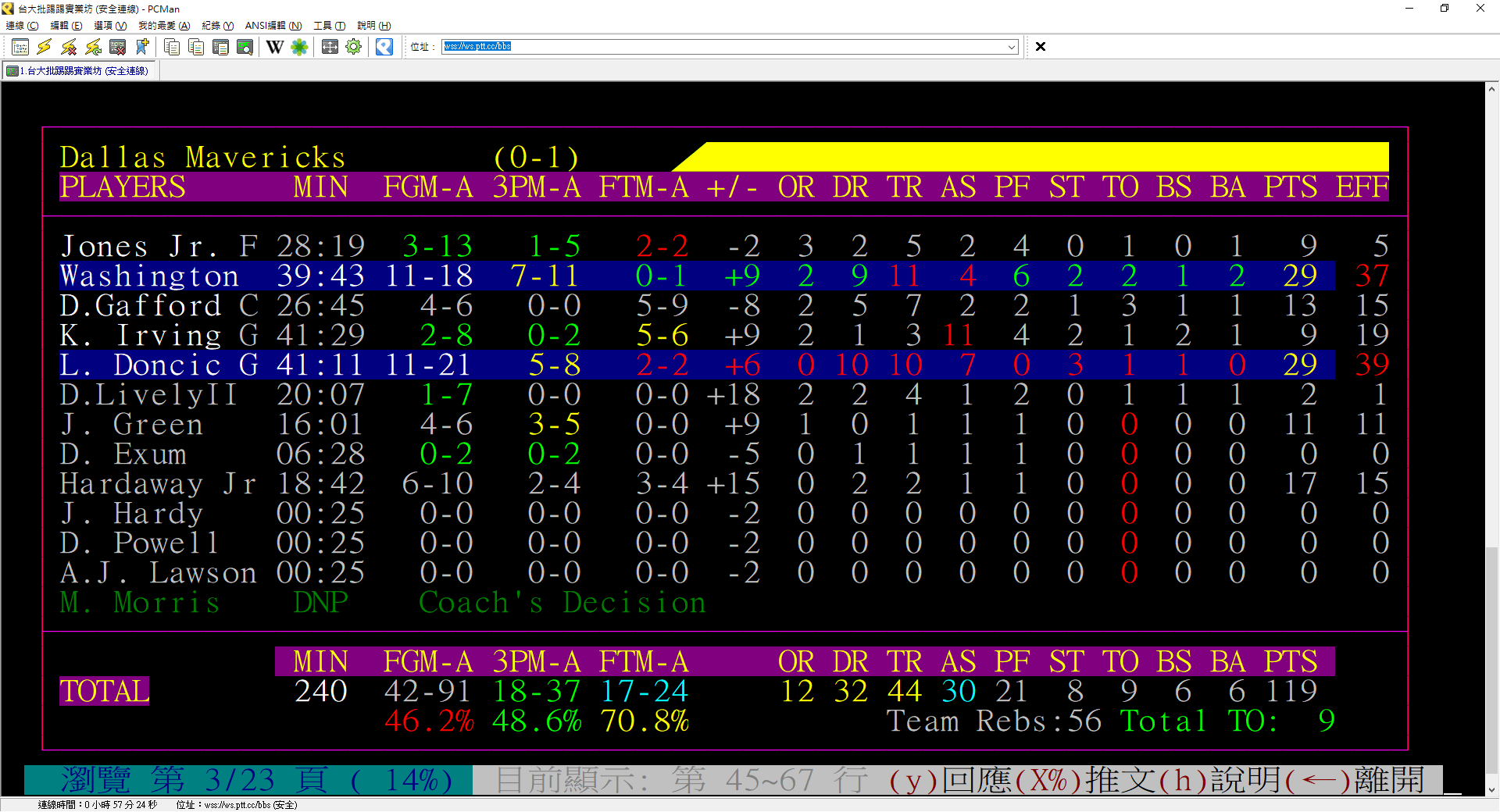Click the (h)說明 help option
This screenshot has width=1500, height=812.
pos(1219,780)
